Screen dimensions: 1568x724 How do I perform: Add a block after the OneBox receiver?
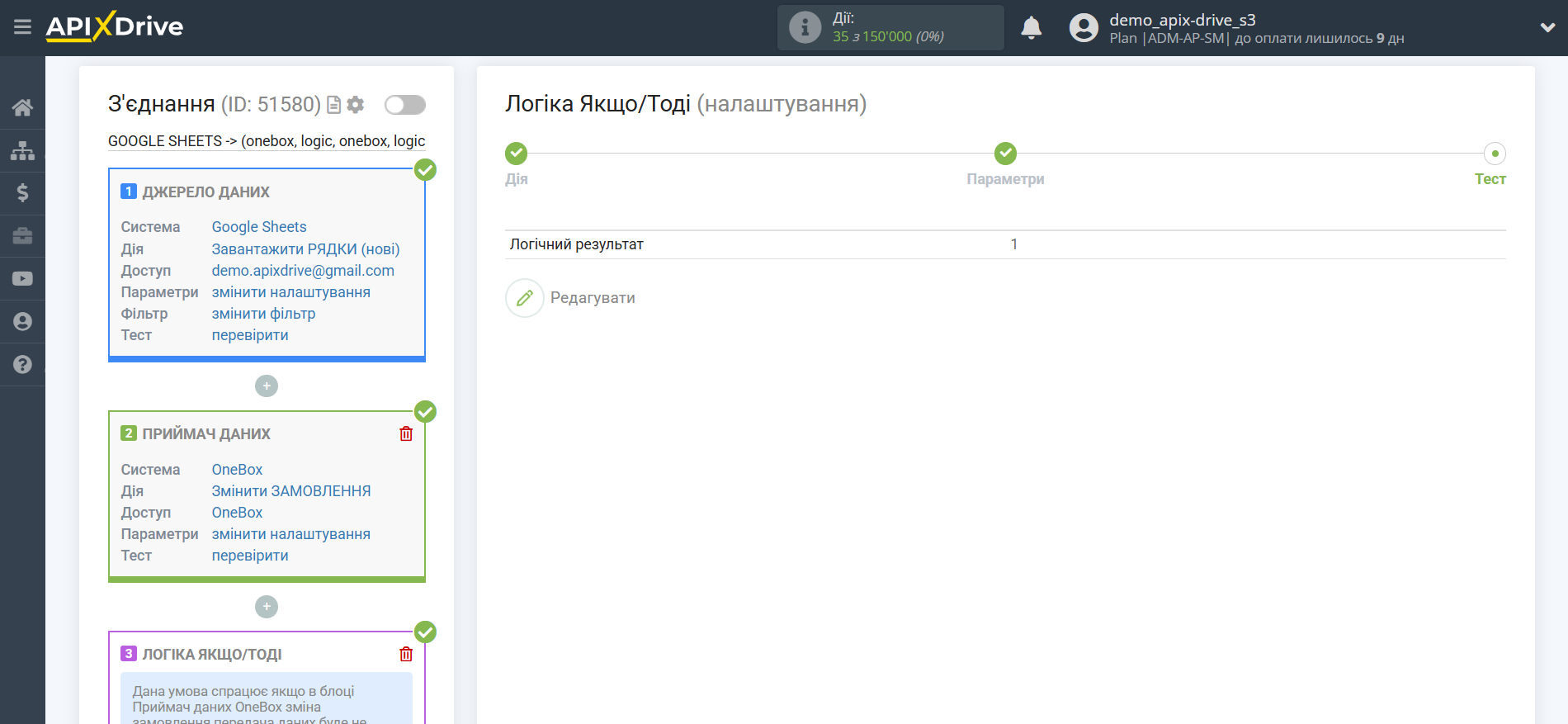(267, 607)
